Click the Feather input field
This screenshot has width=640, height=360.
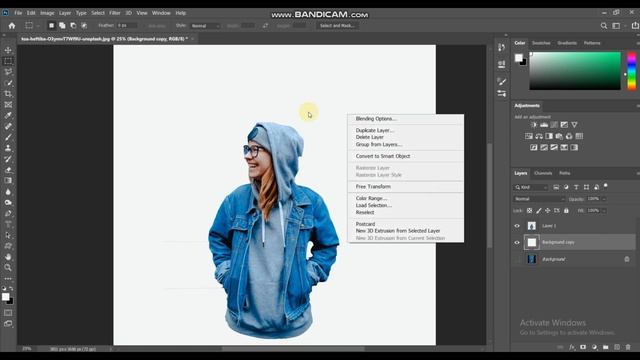[127, 25]
